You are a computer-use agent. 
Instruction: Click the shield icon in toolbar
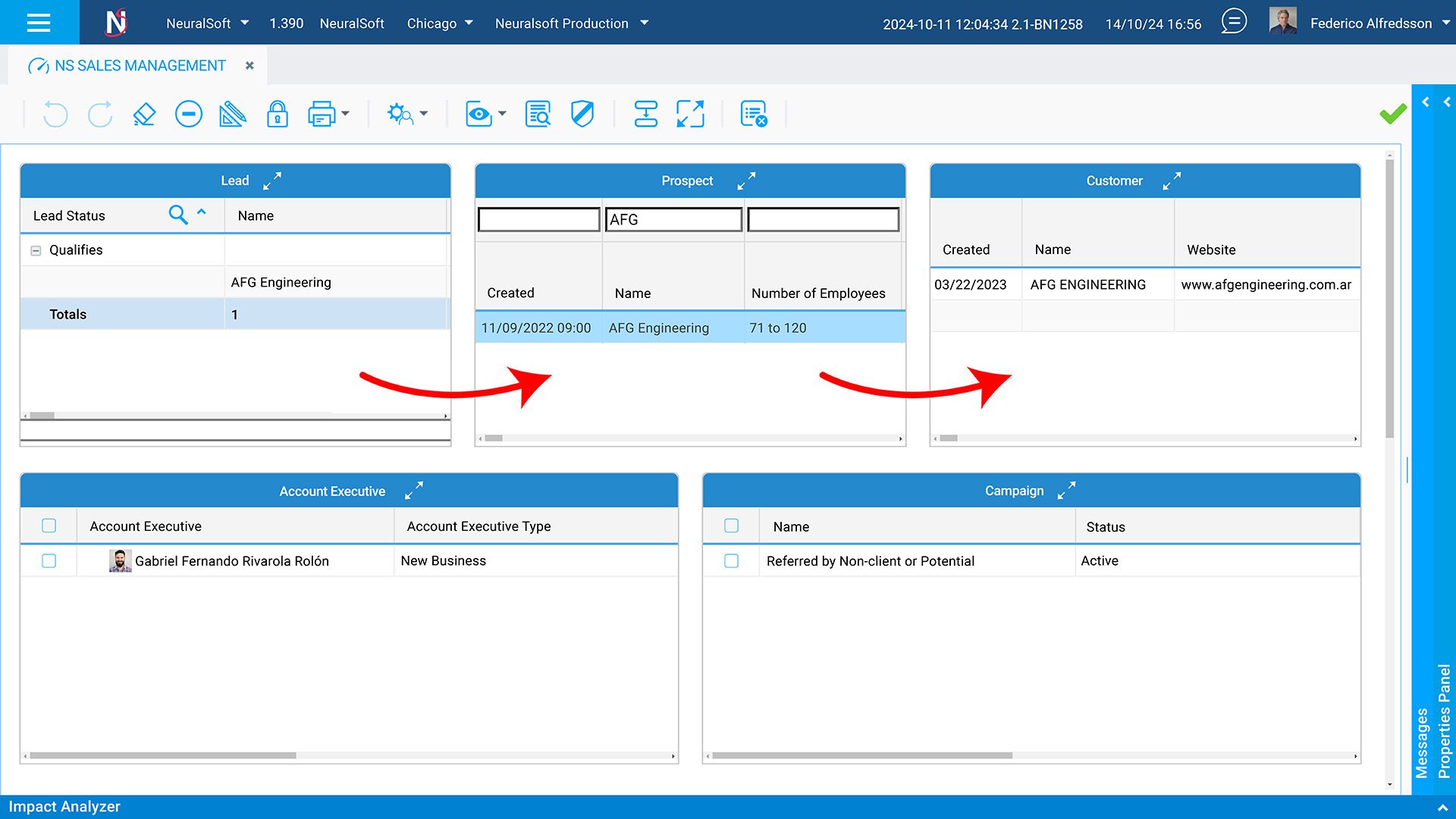click(582, 115)
